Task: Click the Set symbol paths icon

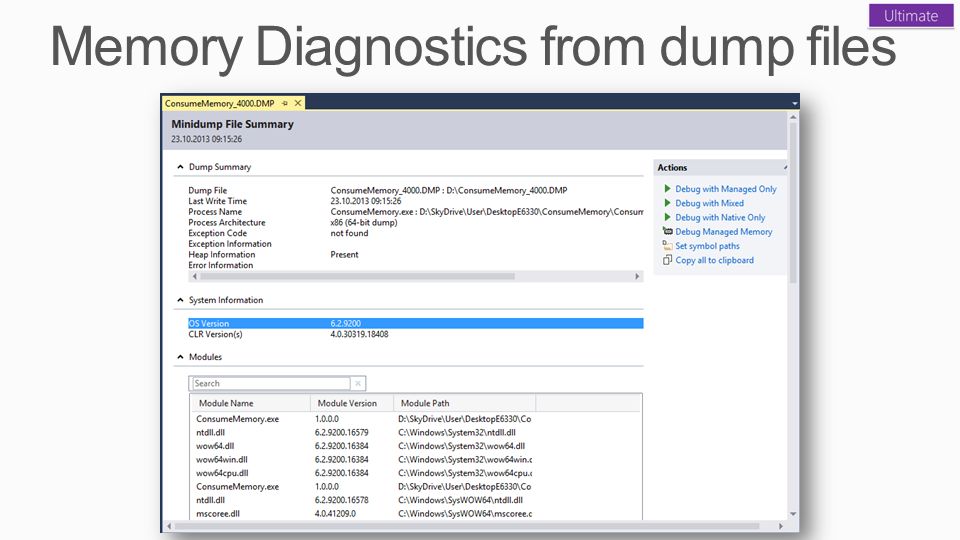Action: coord(667,246)
